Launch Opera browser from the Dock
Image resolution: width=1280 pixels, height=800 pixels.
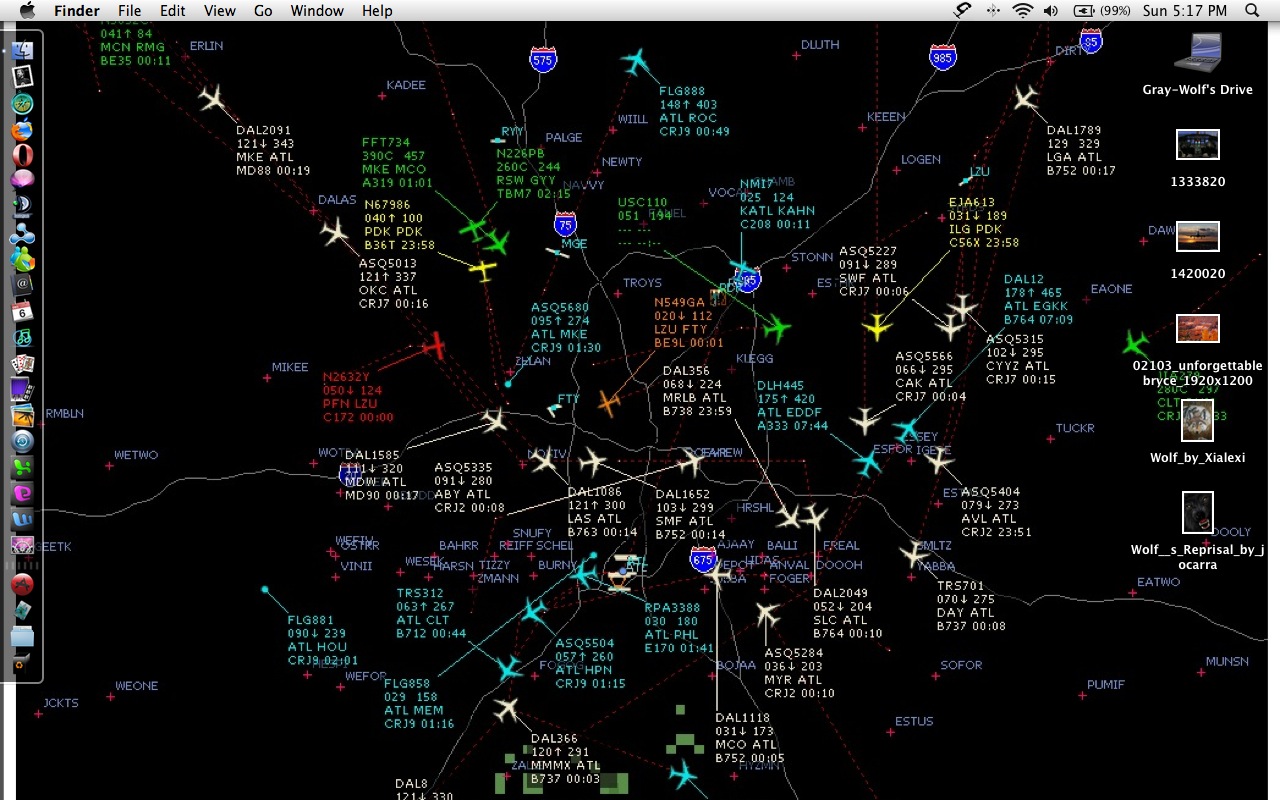(x=22, y=155)
